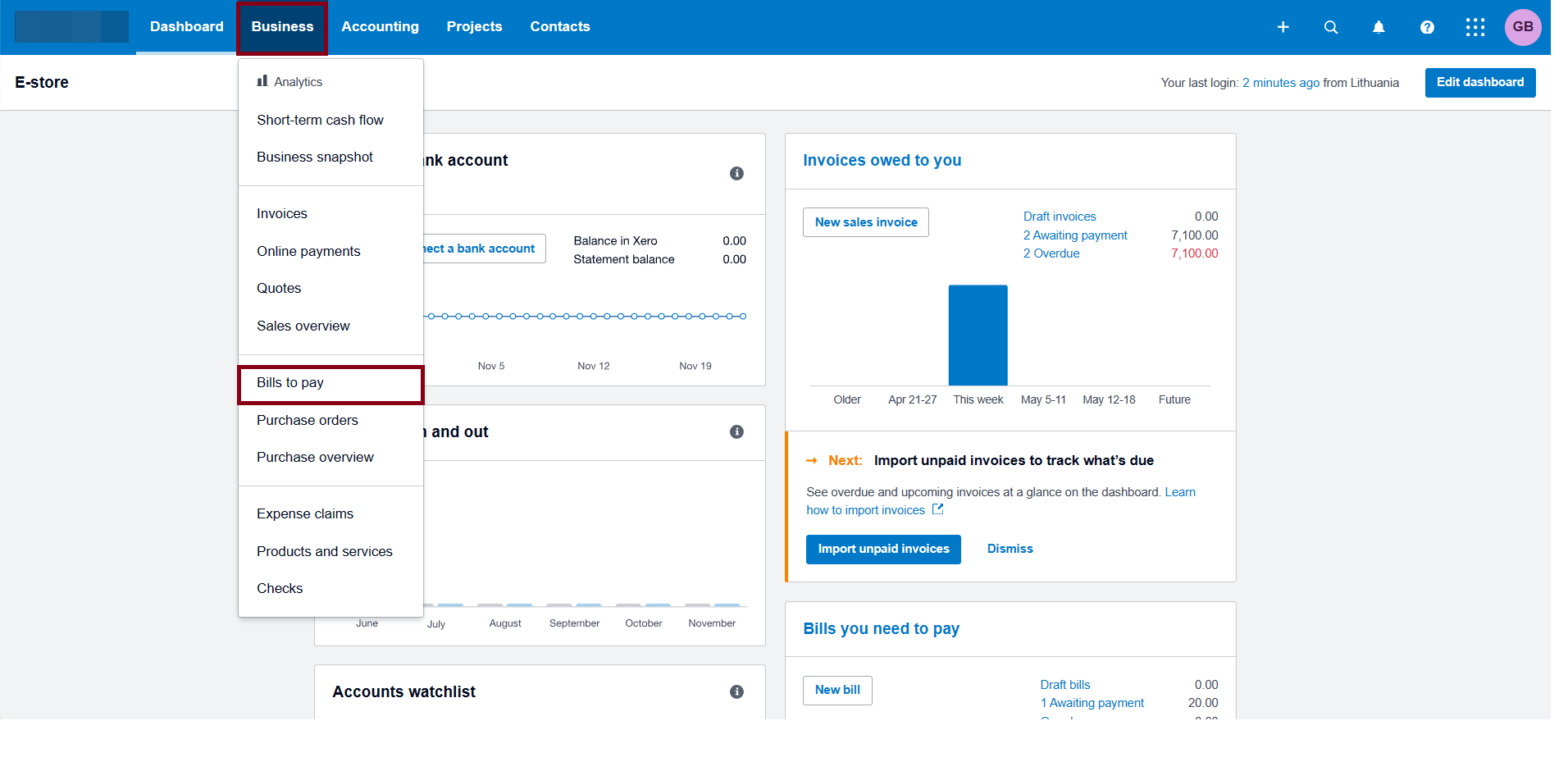Select Purchase overview

click(x=330, y=457)
